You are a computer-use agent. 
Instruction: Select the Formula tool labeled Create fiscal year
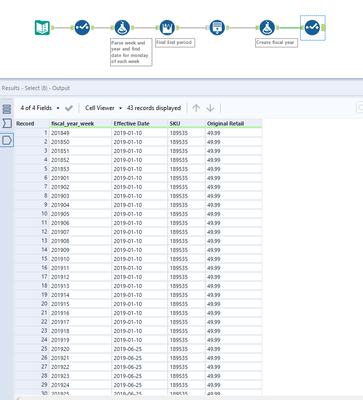267,28
